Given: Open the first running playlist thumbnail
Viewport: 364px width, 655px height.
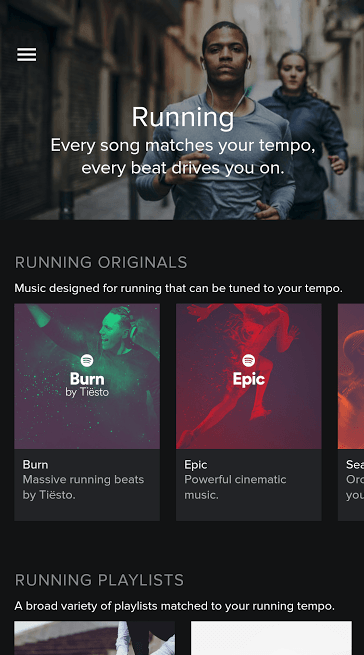Looking at the screenshot, I should (x=94, y=638).
